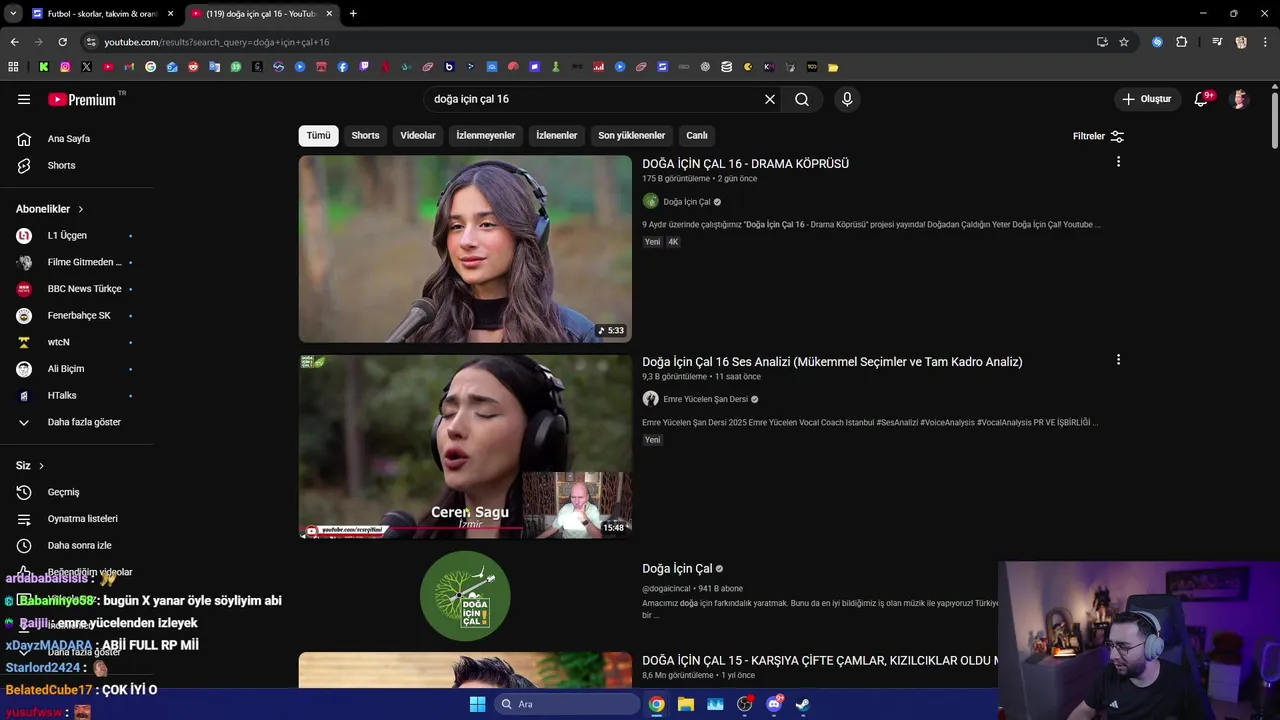Viewport: 1280px width, 720px height.
Task: Select the Tümü filter chip
Action: click(x=318, y=136)
